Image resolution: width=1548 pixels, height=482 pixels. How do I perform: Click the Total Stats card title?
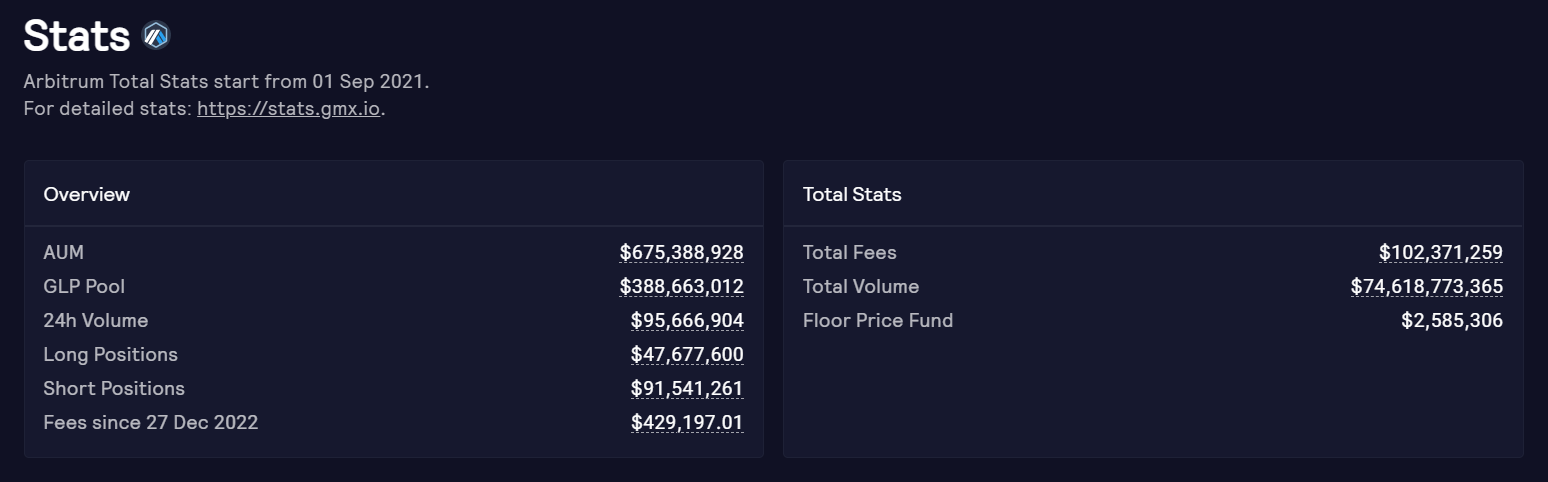tap(852, 194)
